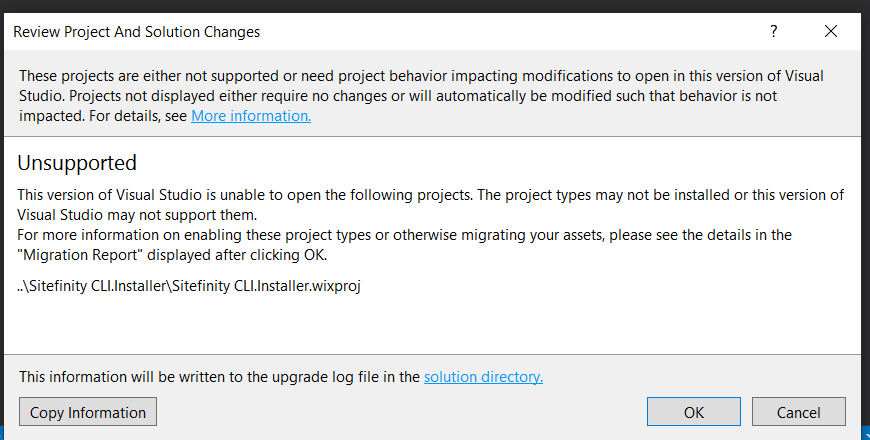
Task: Open the More information link
Action: [x=251, y=115]
